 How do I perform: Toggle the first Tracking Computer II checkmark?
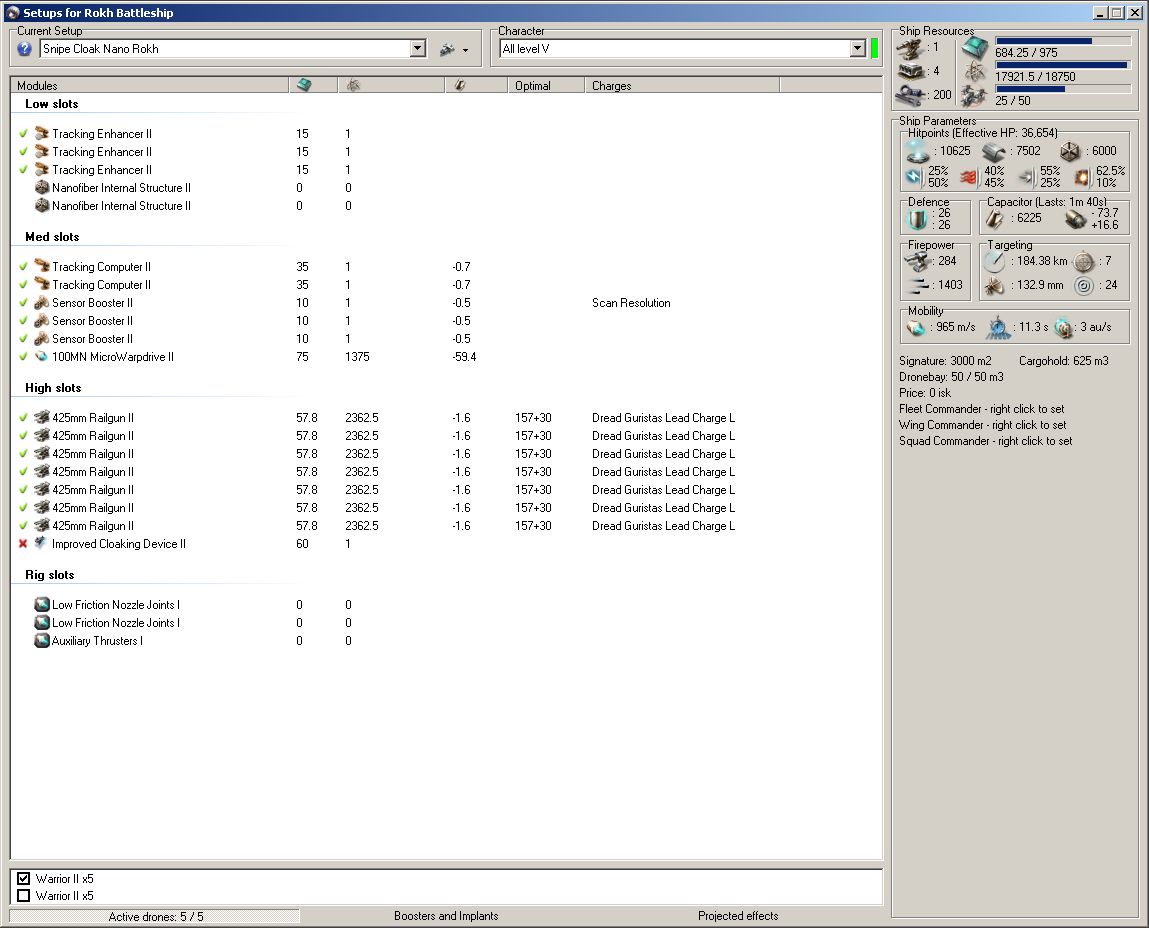[23, 266]
